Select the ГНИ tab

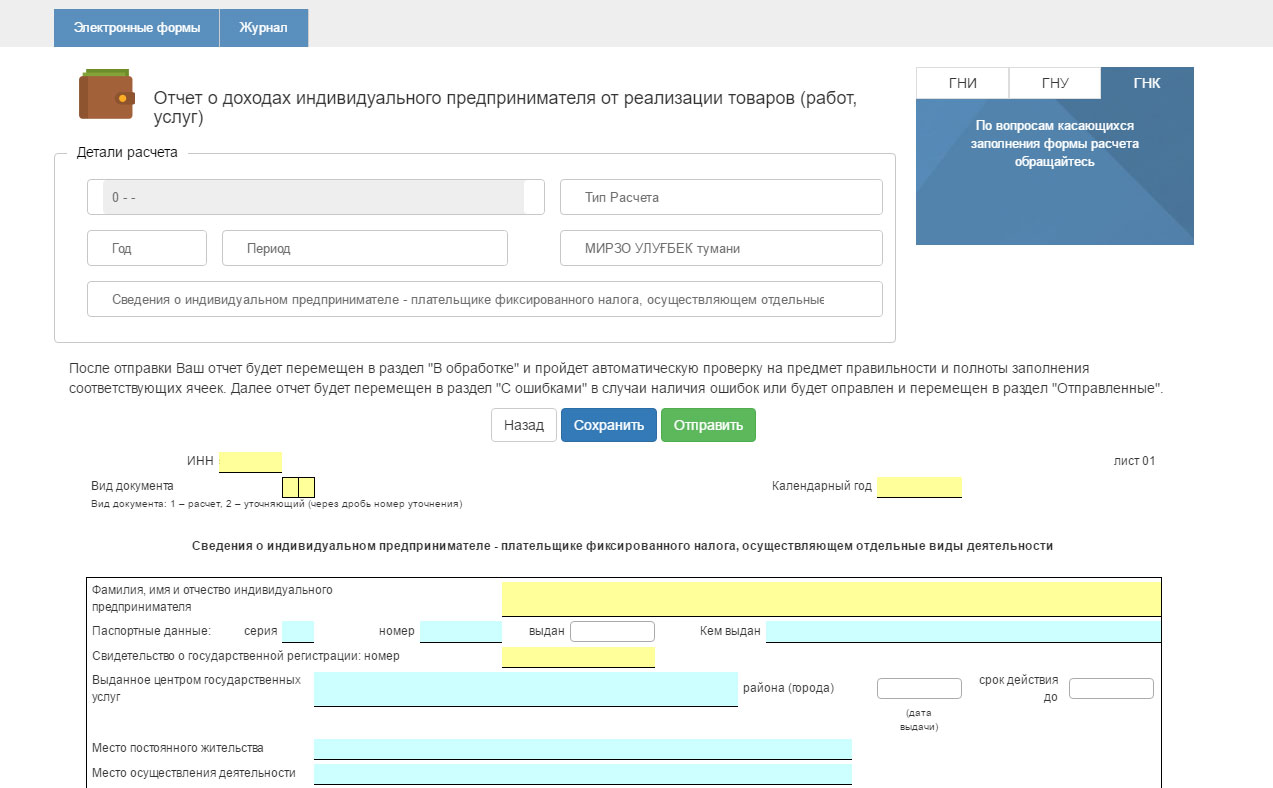click(x=962, y=83)
